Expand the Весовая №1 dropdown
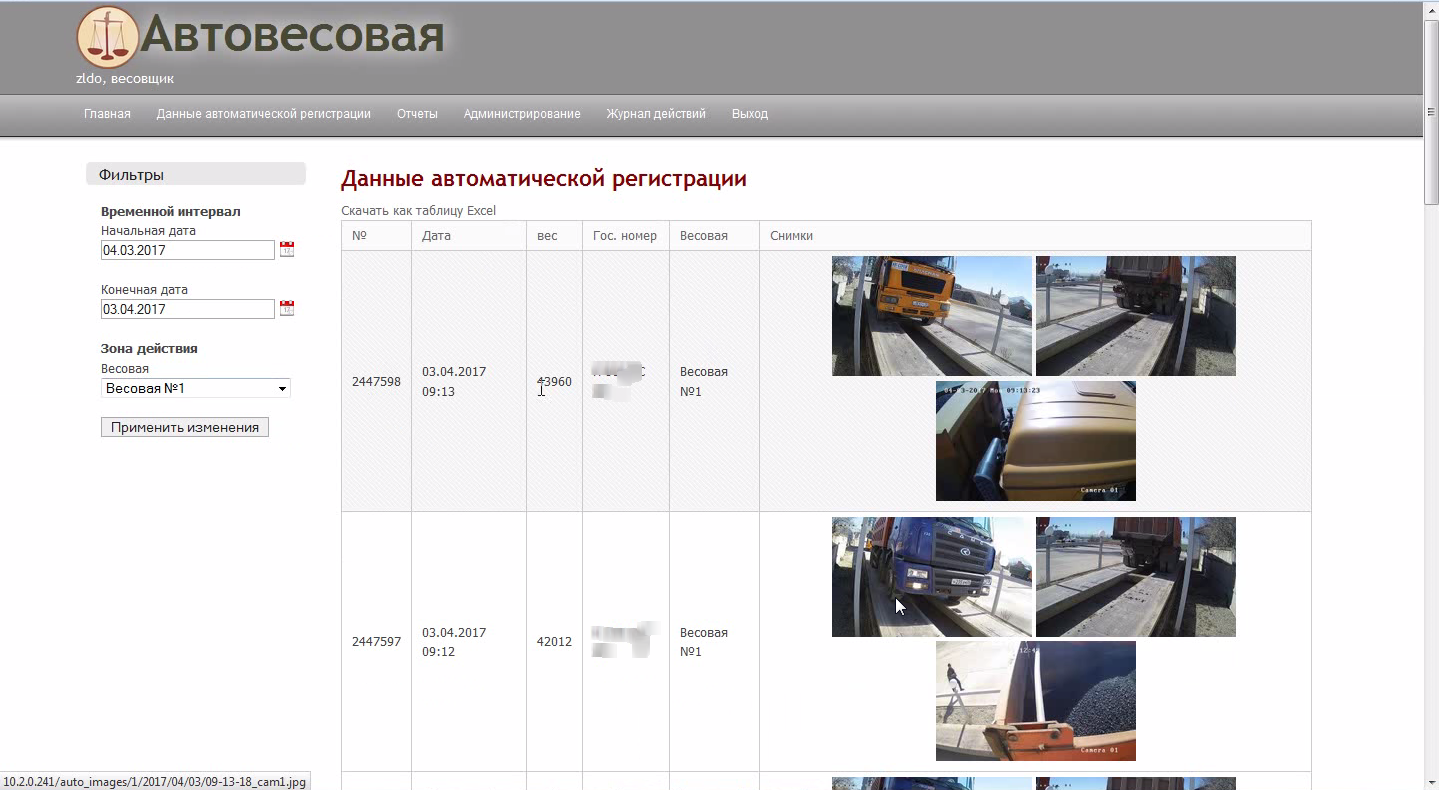 282,389
